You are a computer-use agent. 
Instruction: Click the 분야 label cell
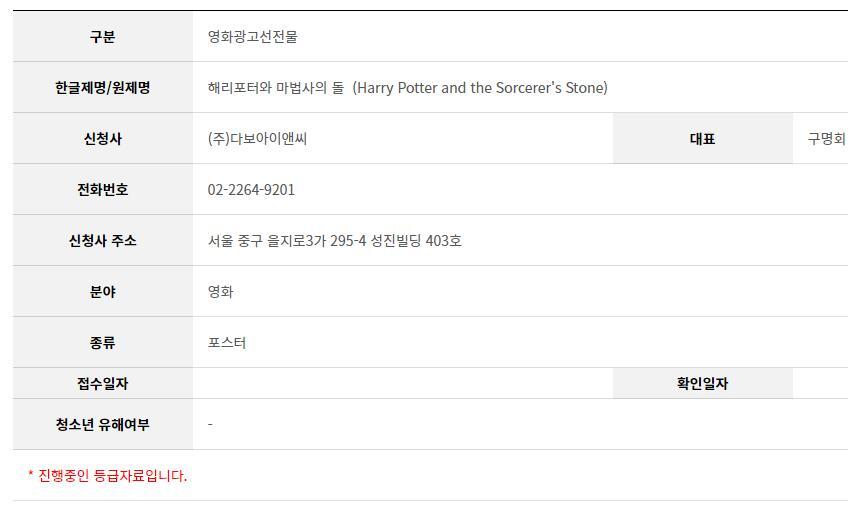(102, 292)
